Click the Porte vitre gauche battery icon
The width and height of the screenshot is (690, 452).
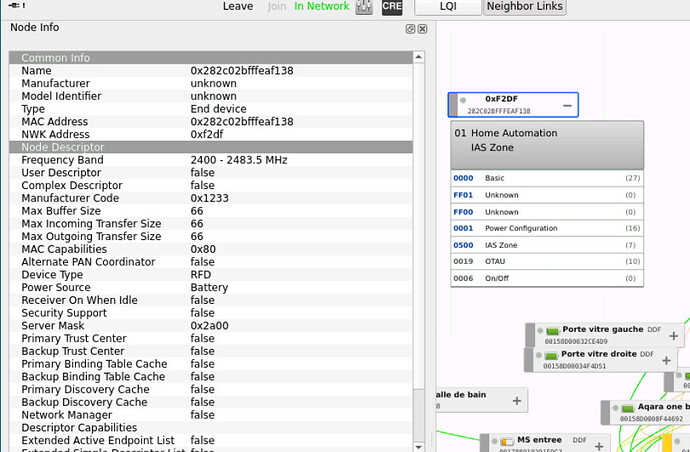(x=552, y=331)
